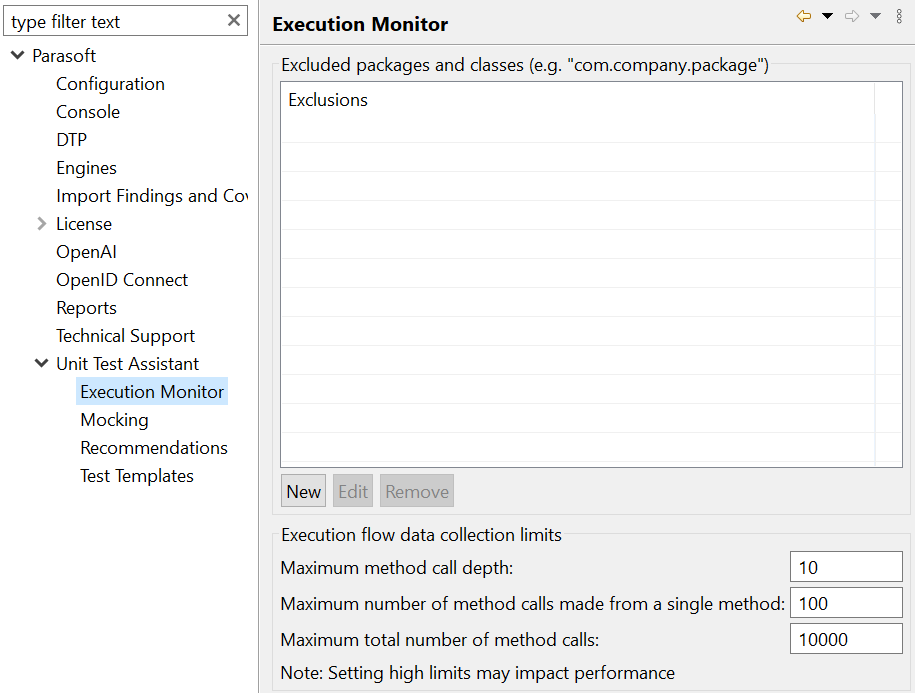
Task: Clear the filter text with X icon
Action: 234,20
